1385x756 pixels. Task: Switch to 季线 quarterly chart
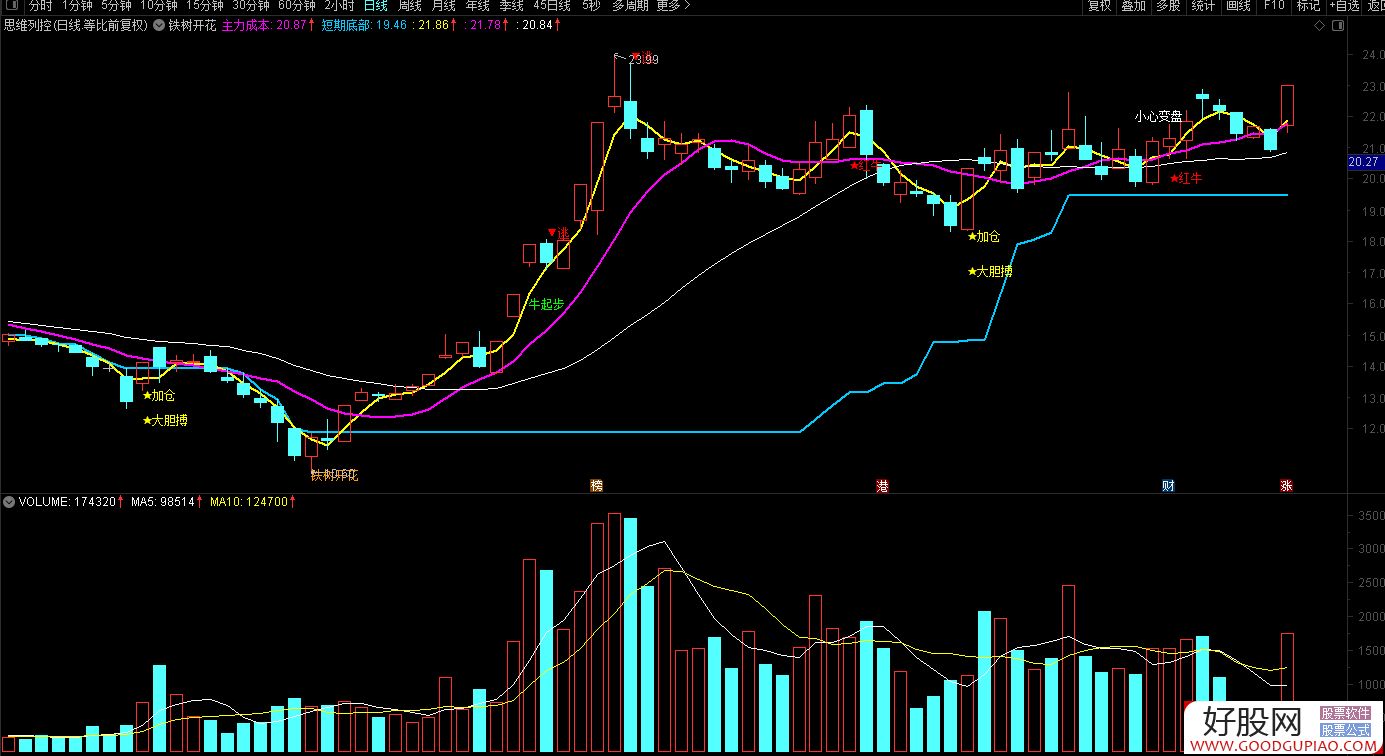pyautogui.click(x=511, y=6)
